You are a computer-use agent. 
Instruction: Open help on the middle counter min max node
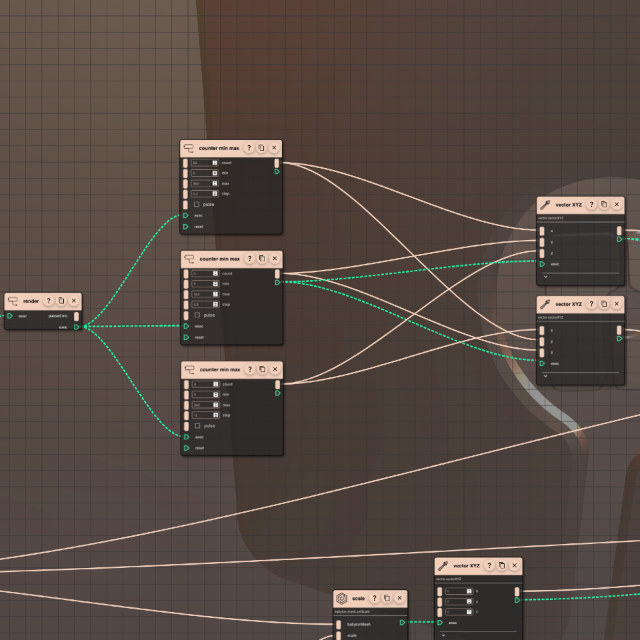tap(250, 258)
